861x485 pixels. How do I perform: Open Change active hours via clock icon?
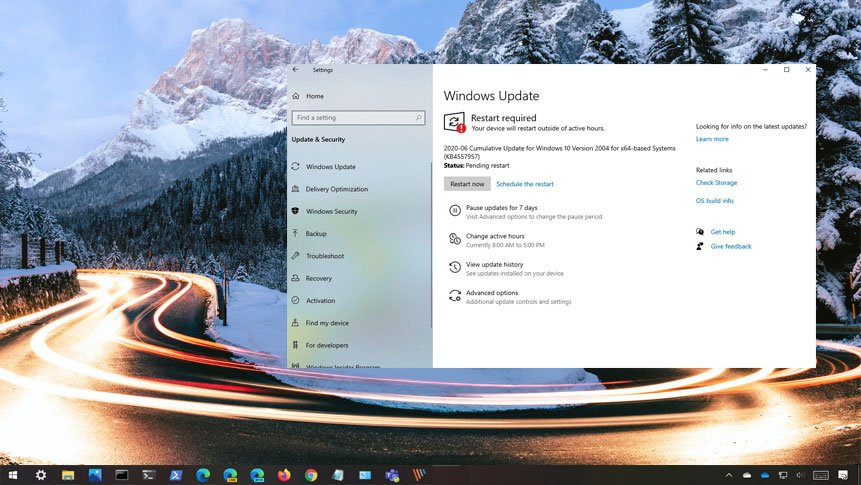tap(455, 239)
